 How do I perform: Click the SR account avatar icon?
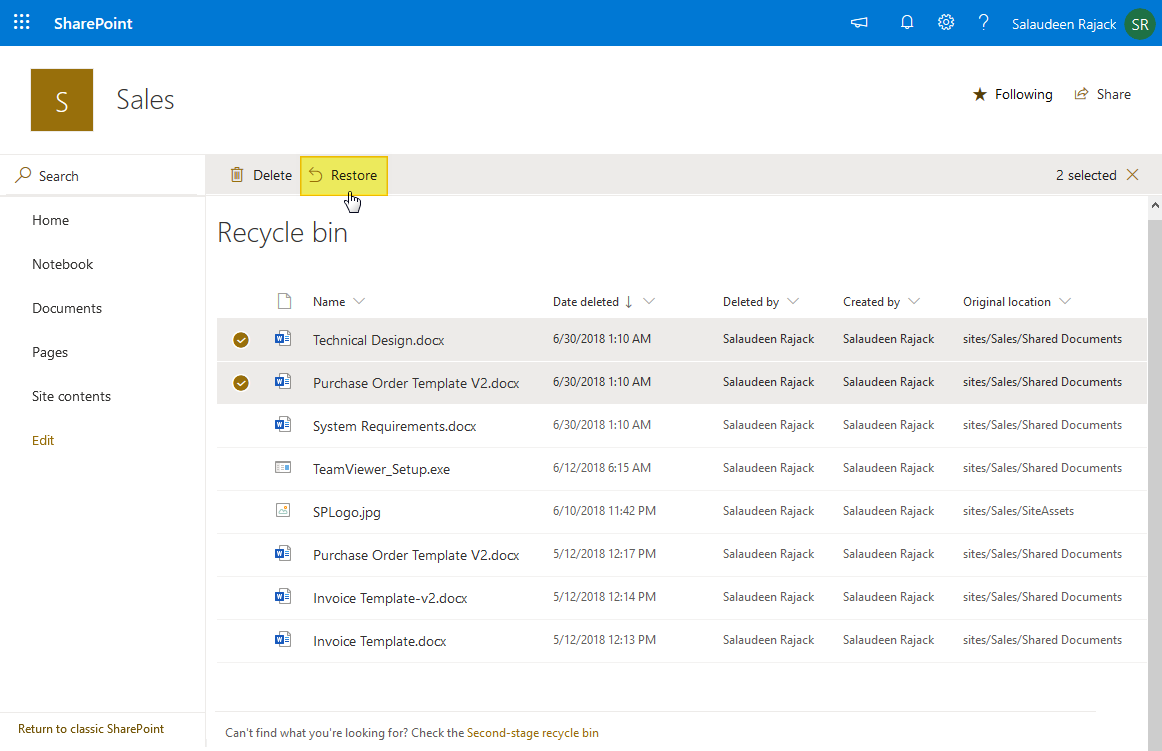1140,23
